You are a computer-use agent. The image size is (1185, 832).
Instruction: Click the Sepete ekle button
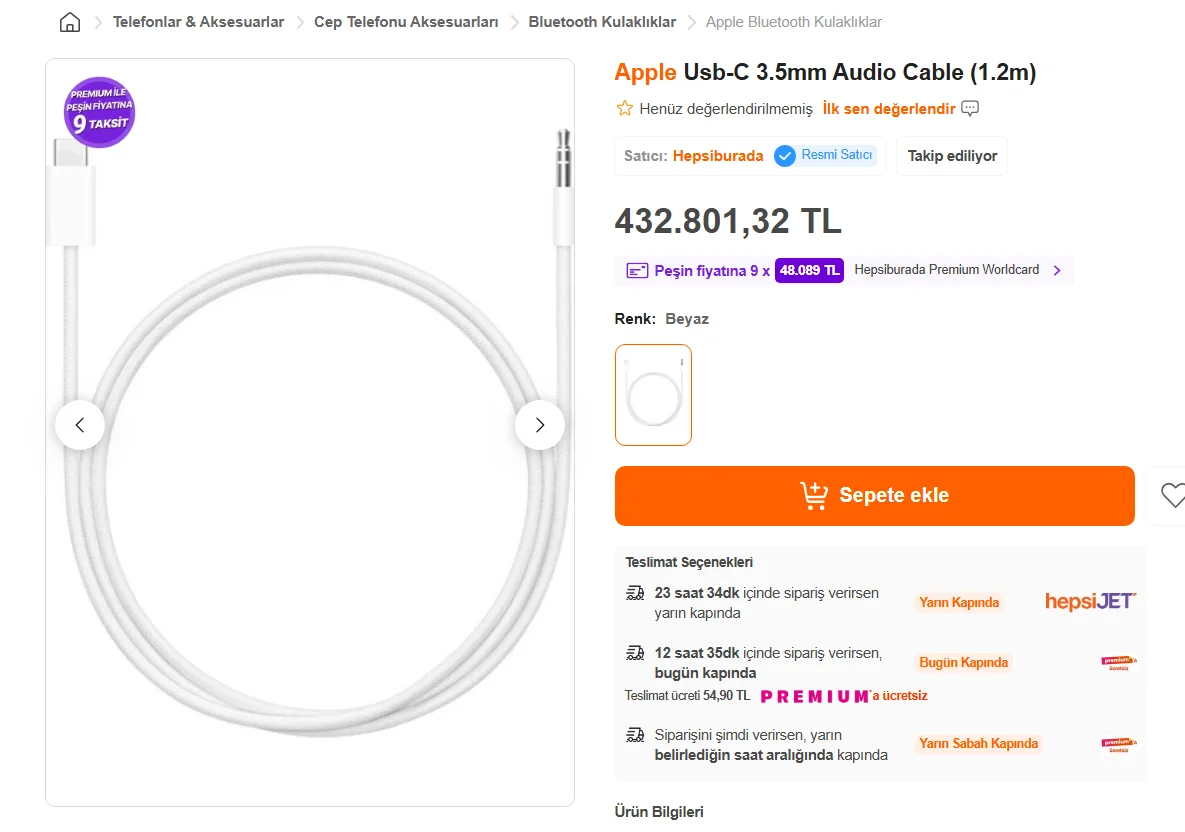874,496
